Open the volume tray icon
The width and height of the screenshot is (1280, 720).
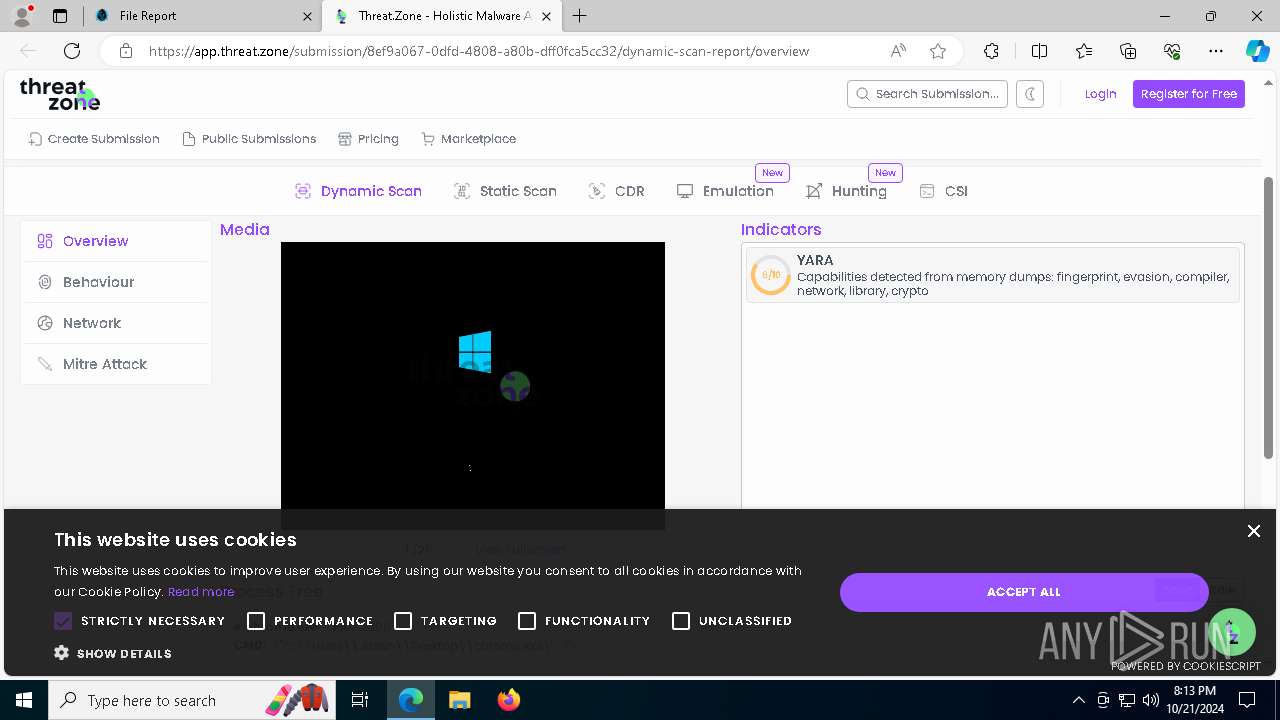(x=1151, y=700)
